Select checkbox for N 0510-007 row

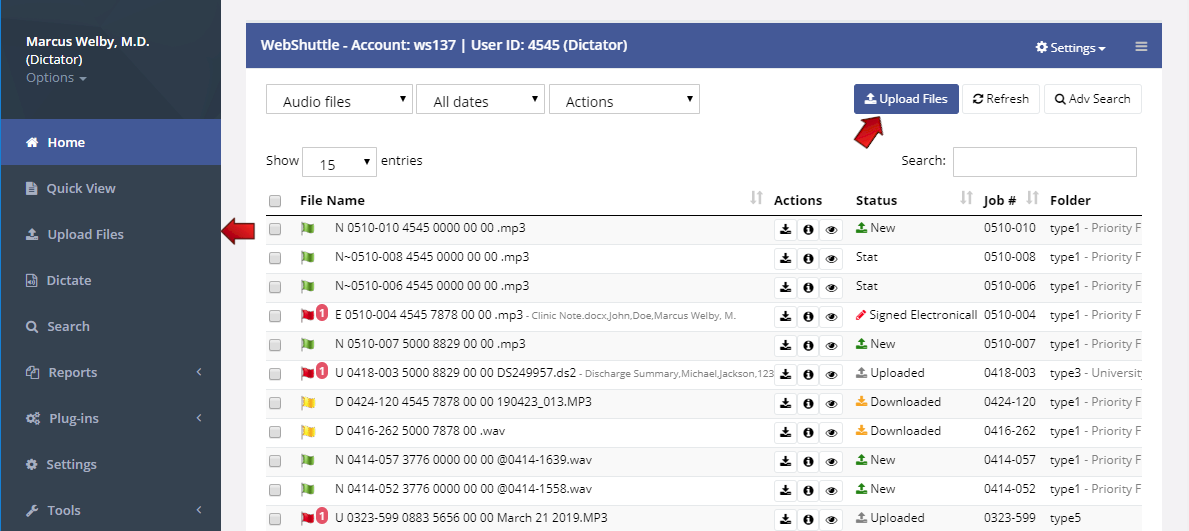pyautogui.click(x=275, y=344)
